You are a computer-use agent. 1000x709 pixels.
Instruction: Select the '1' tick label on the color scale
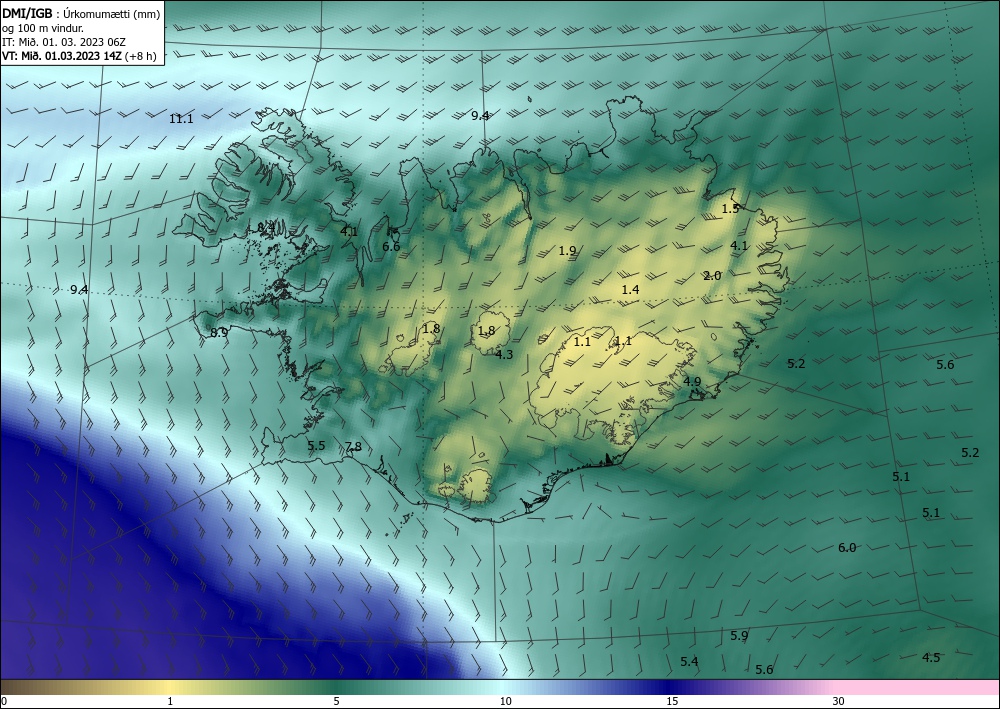170,701
